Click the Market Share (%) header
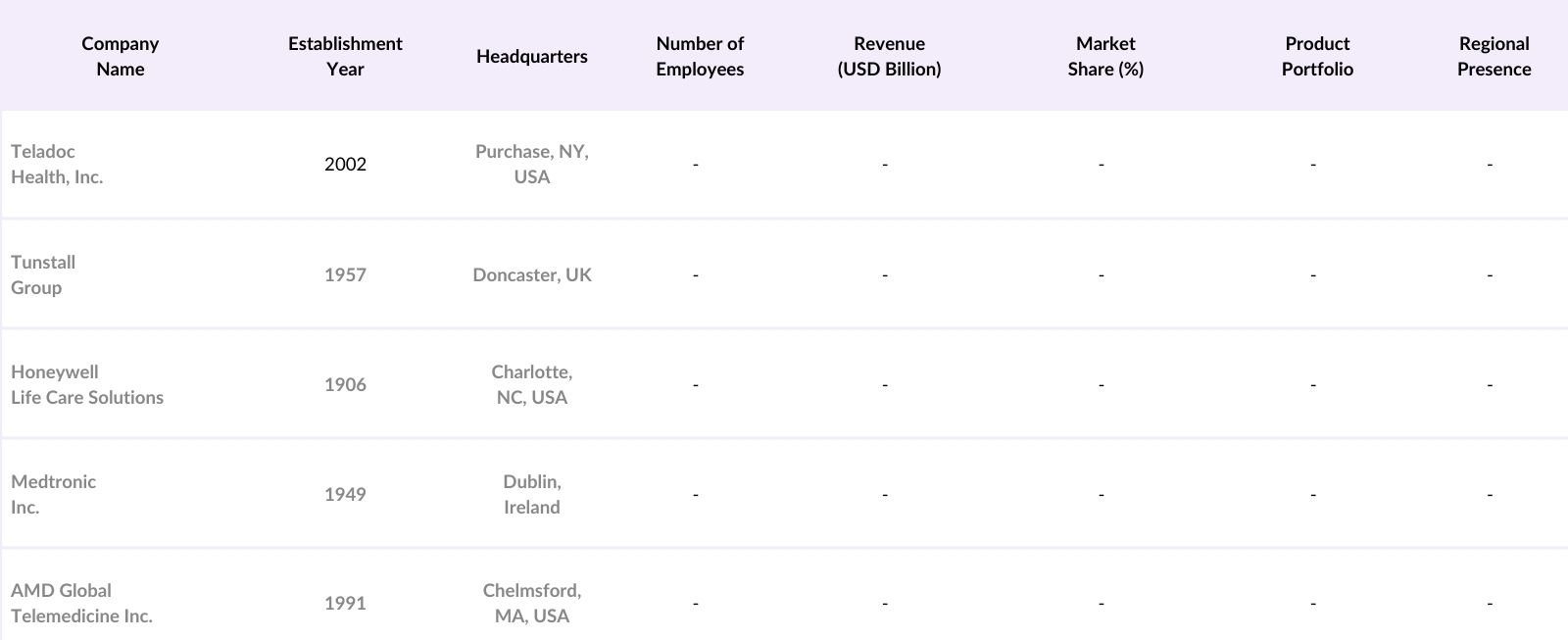The height and width of the screenshot is (640, 1568). pyautogui.click(x=1105, y=56)
